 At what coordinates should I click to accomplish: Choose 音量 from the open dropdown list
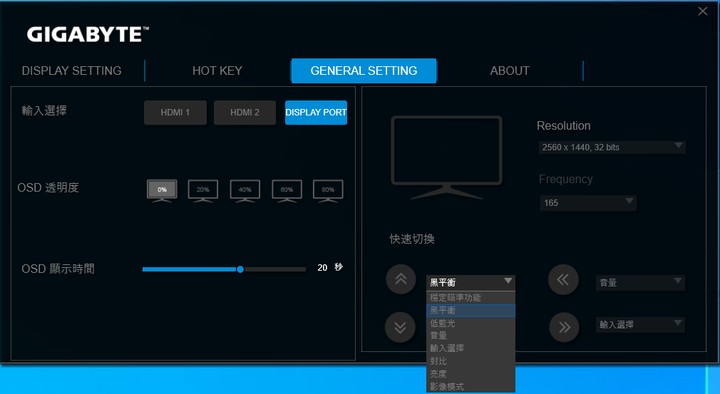(471, 336)
